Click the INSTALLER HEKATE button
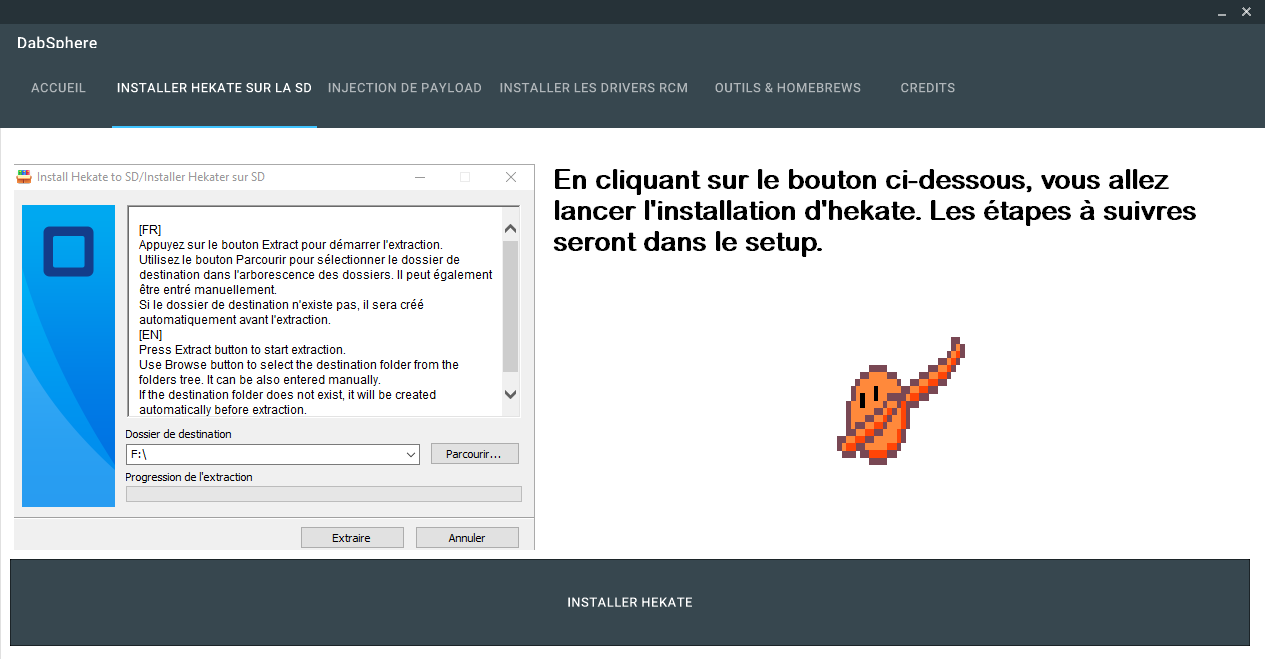The width and height of the screenshot is (1265, 659). [630, 602]
